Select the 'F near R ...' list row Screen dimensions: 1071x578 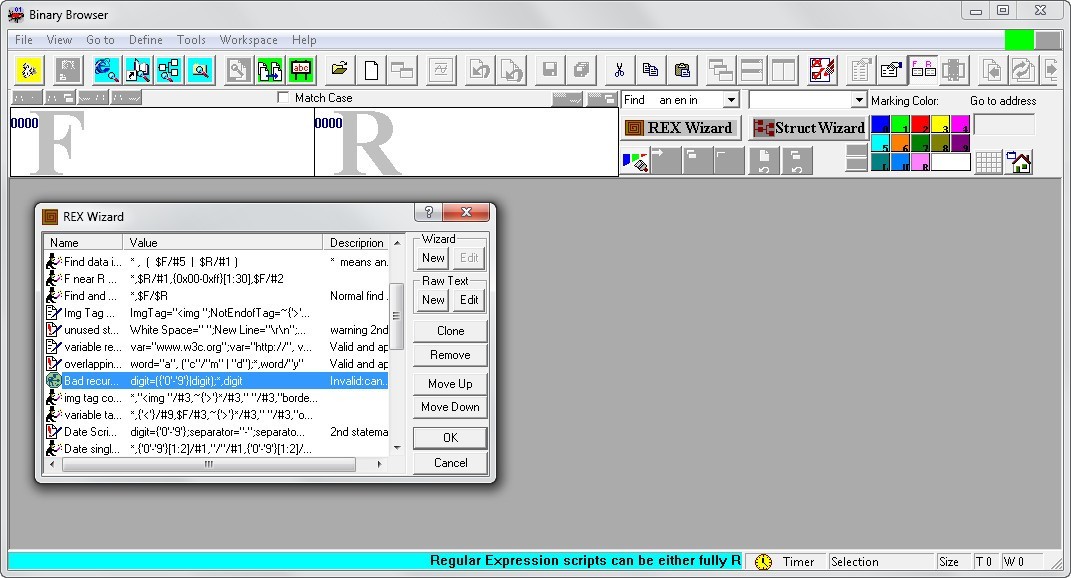[217, 279]
